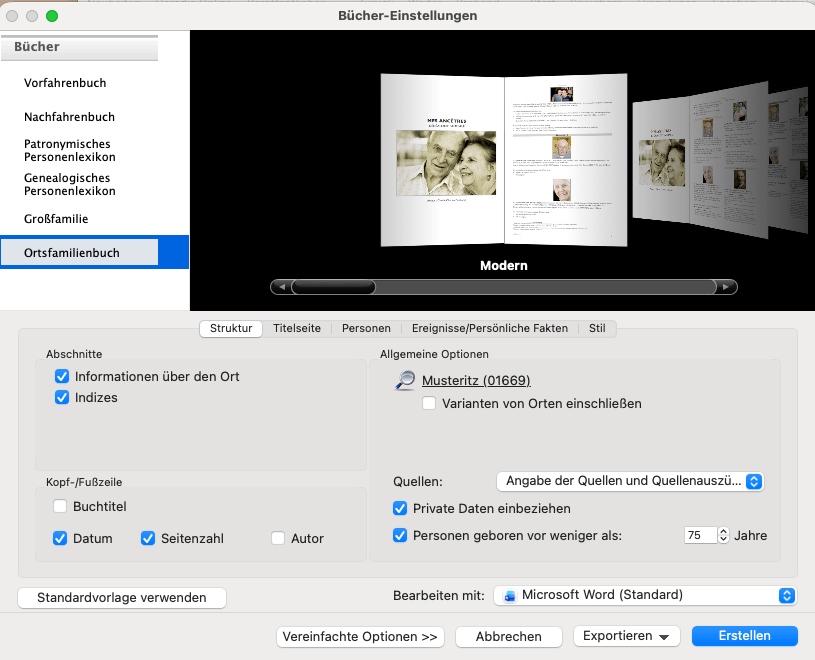
Task: Choose Patronymisches Personenlexikon
Action: (70, 150)
